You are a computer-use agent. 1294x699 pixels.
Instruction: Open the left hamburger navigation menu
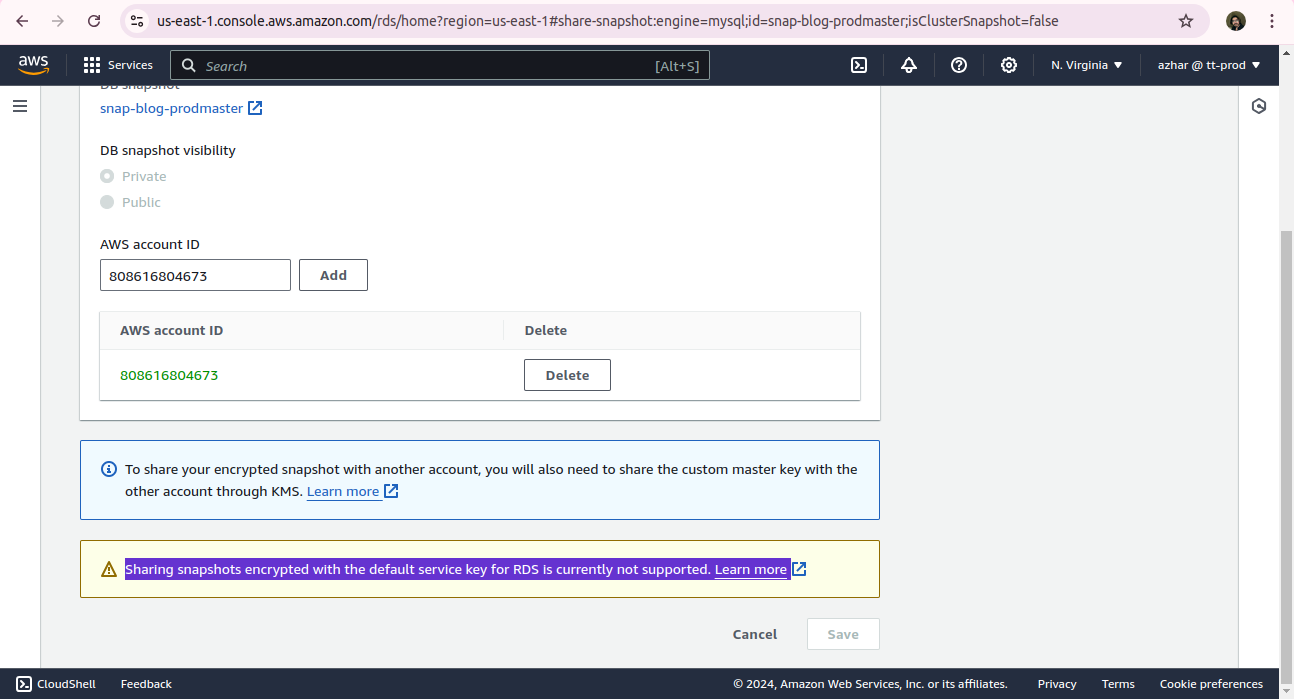(x=20, y=106)
